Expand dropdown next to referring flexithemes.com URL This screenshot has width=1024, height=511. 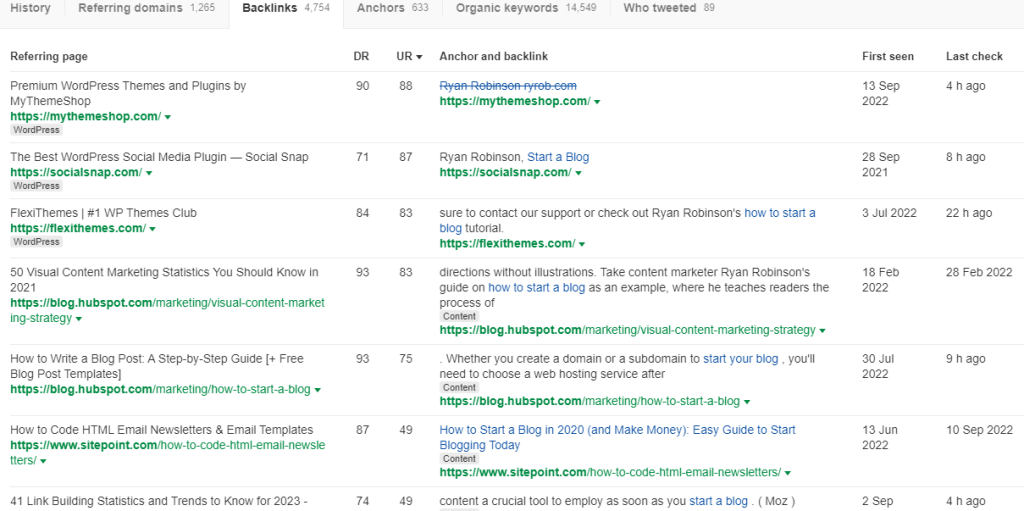(153, 229)
